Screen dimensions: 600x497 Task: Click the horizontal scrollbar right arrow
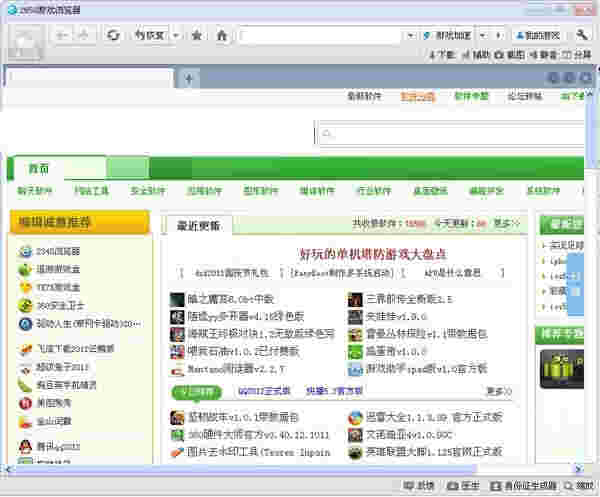click(579, 468)
